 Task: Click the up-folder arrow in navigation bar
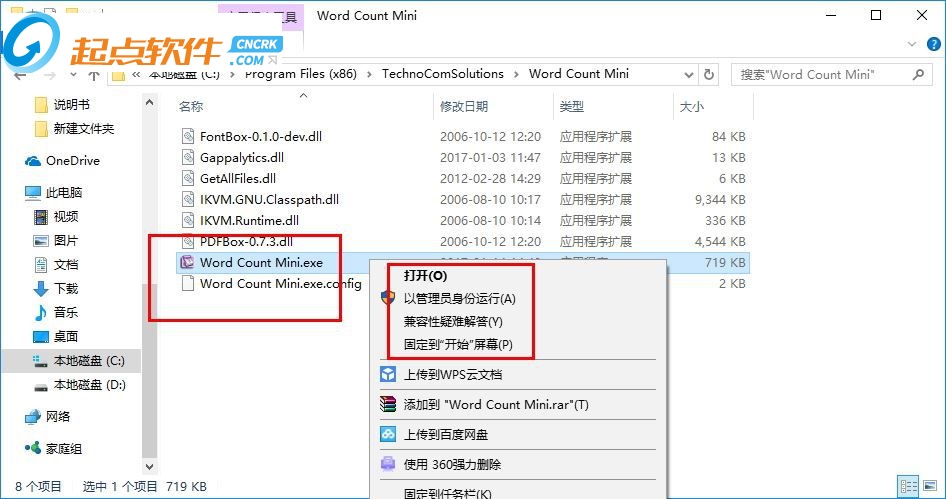tap(94, 75)
